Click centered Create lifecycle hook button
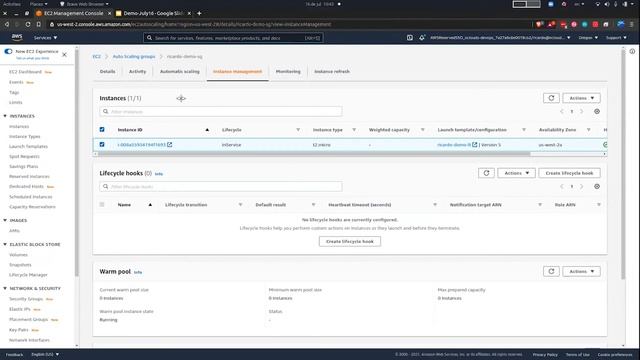 pyautogui.click(x=350, y=241)
